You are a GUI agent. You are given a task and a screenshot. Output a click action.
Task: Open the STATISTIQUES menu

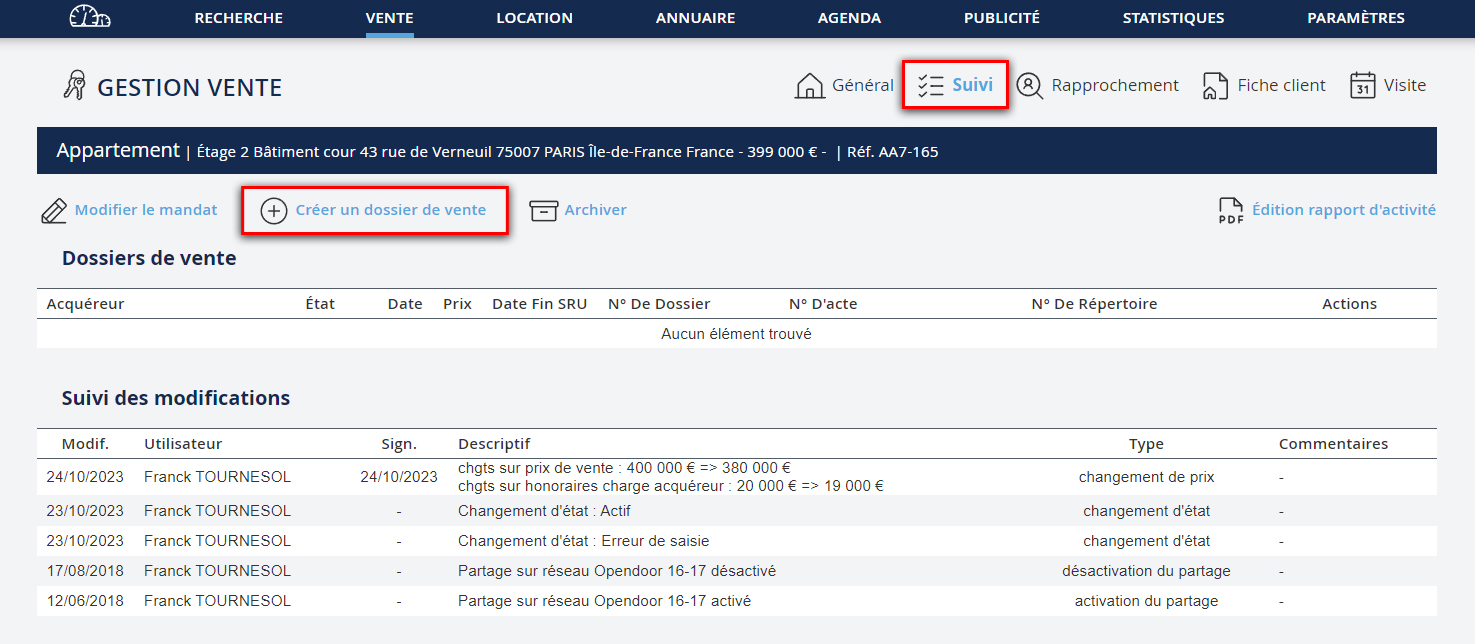pyautogui.click(x=1173, y=18)
